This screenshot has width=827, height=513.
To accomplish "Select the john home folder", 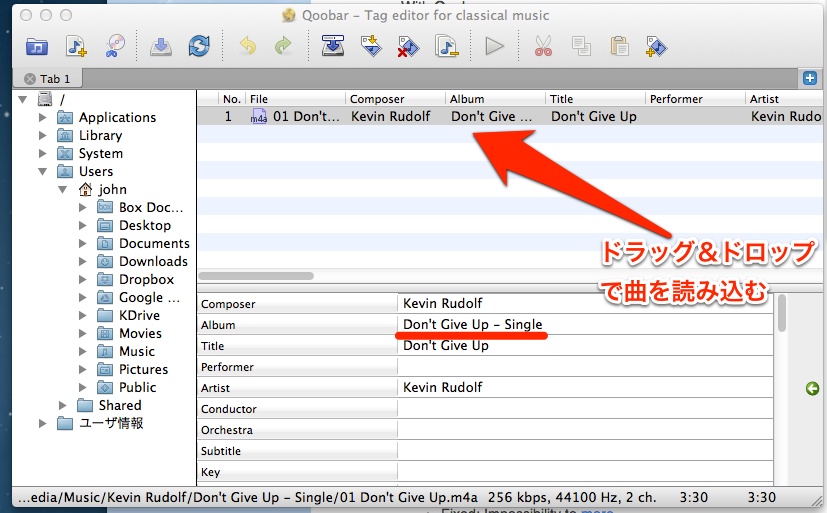I will point(112,189).
